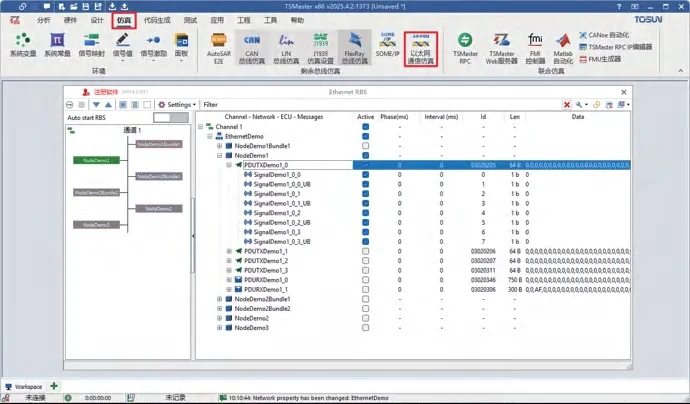Click the left panel collapse splitter arrow

(x=193, y=236)
